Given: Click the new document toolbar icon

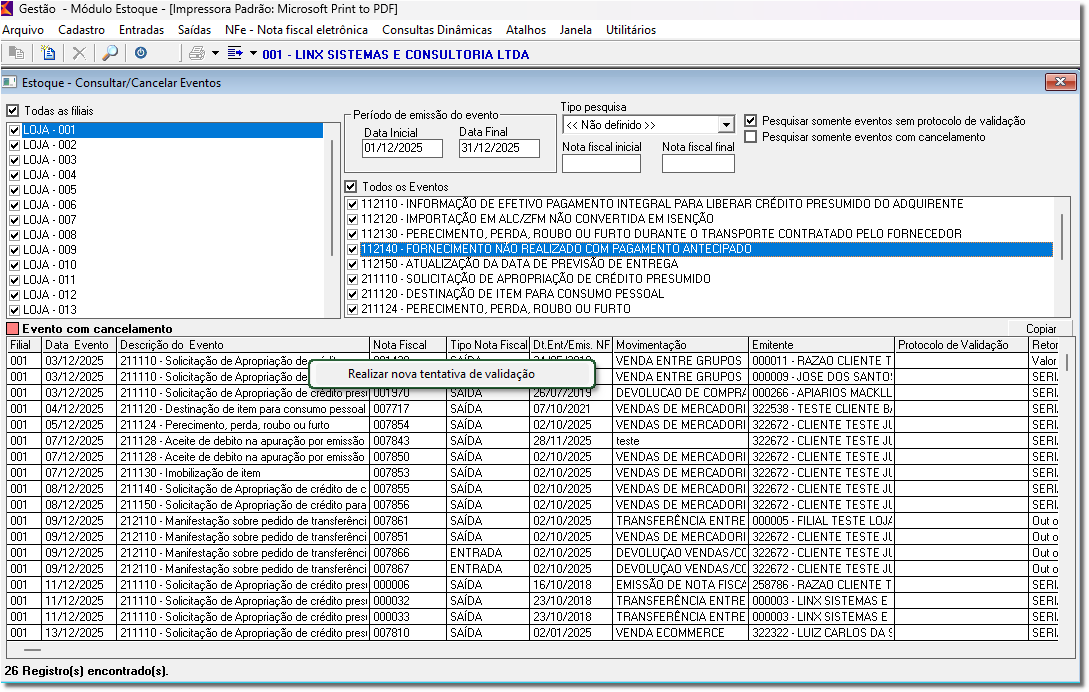Looking at the screenshot, I should (49, 54).
